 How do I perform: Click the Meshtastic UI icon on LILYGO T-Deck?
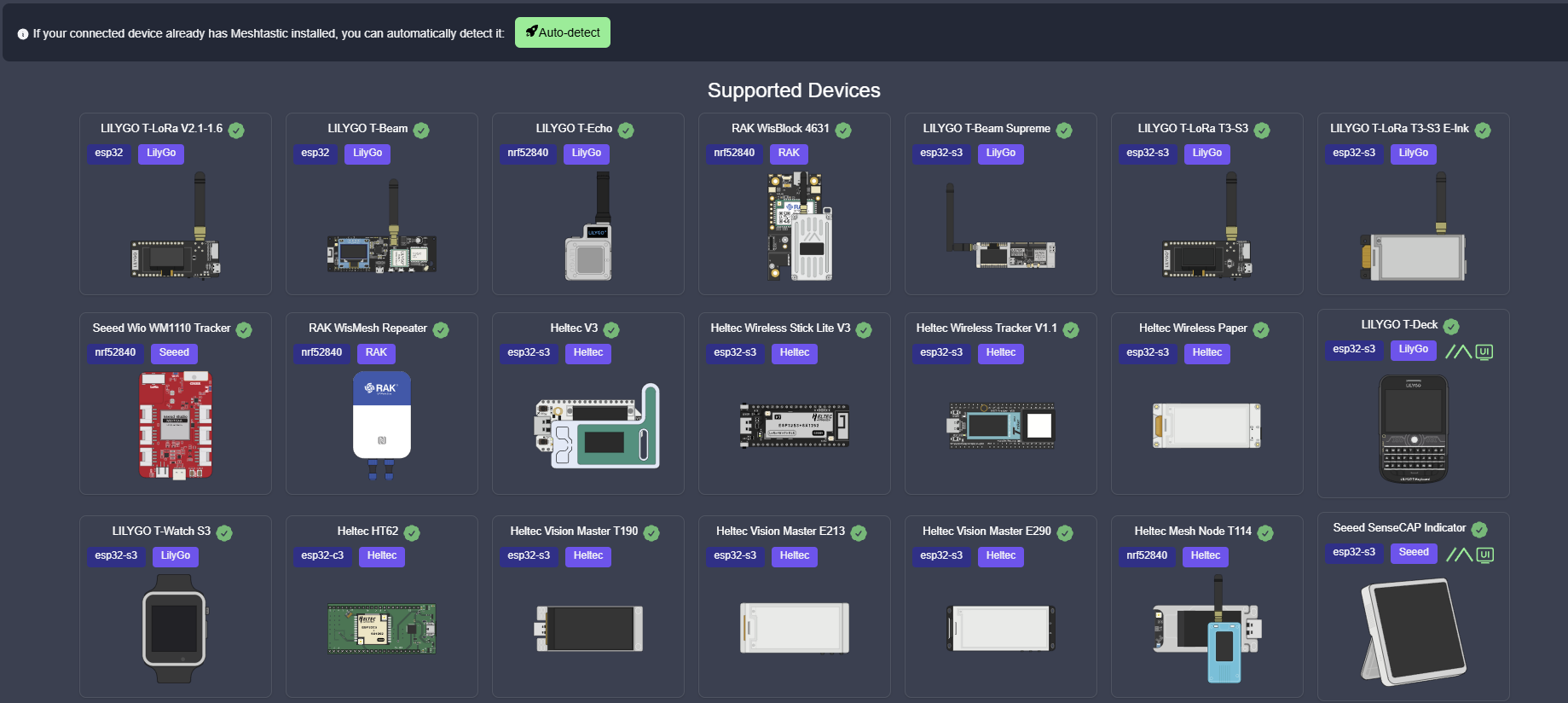pos(1469,351)
